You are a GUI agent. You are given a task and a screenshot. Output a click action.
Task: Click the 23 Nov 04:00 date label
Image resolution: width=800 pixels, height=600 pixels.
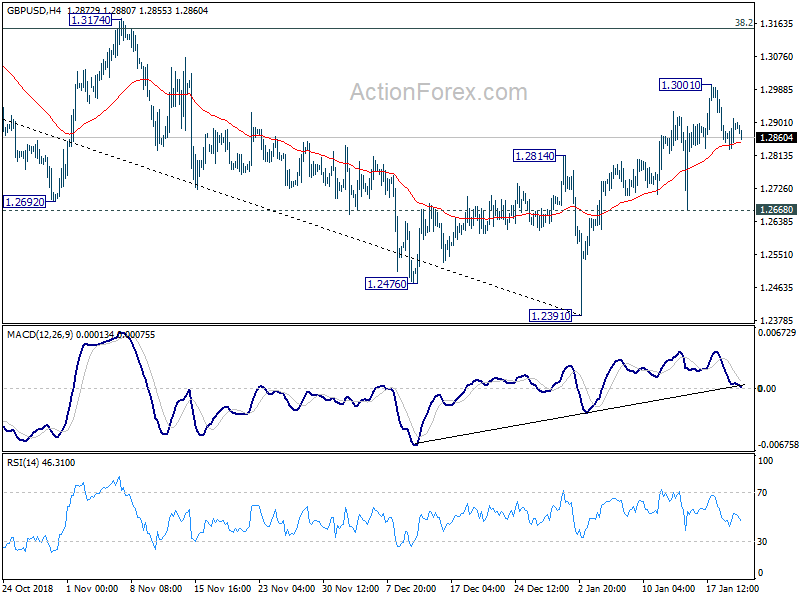point(286,588)
